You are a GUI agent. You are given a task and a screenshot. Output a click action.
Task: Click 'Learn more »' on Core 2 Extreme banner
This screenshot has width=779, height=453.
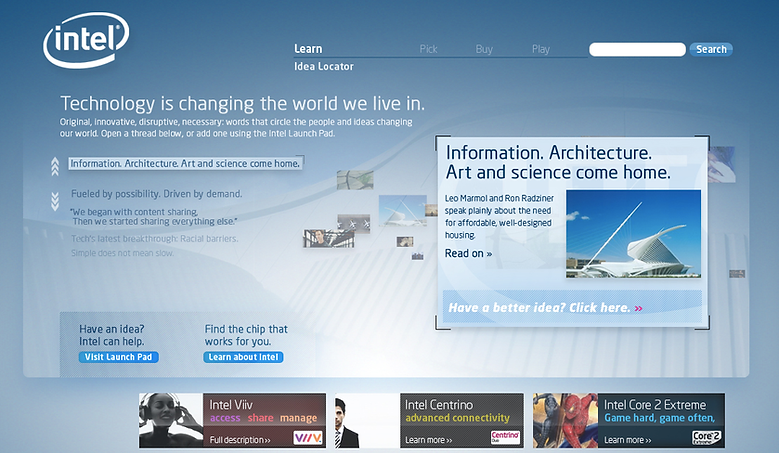click(x=627, y=440)
